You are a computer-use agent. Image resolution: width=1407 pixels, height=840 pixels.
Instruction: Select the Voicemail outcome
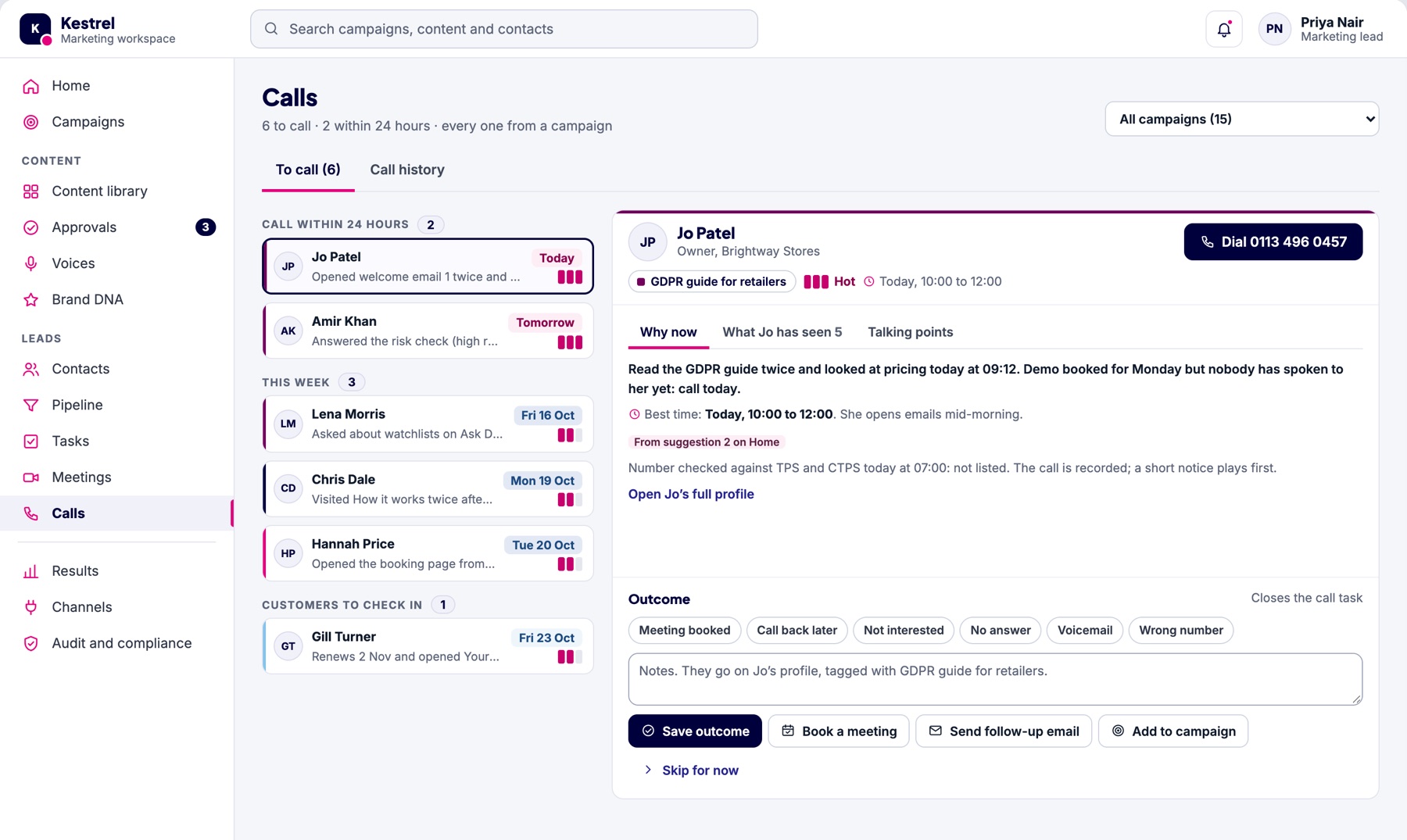[1085, 630]
